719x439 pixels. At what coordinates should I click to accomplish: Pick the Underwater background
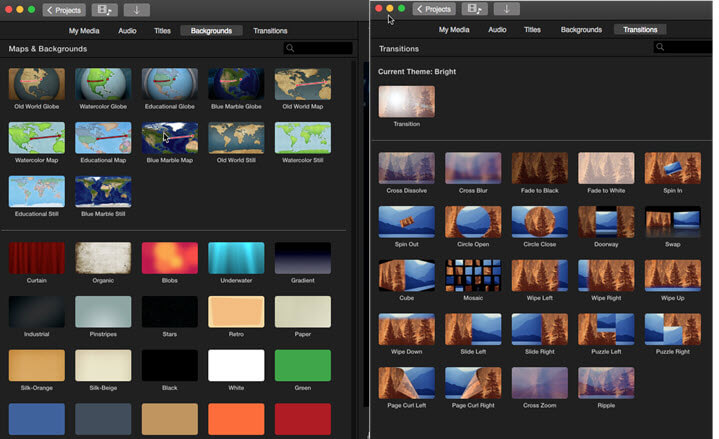click(x=236, y=257)
